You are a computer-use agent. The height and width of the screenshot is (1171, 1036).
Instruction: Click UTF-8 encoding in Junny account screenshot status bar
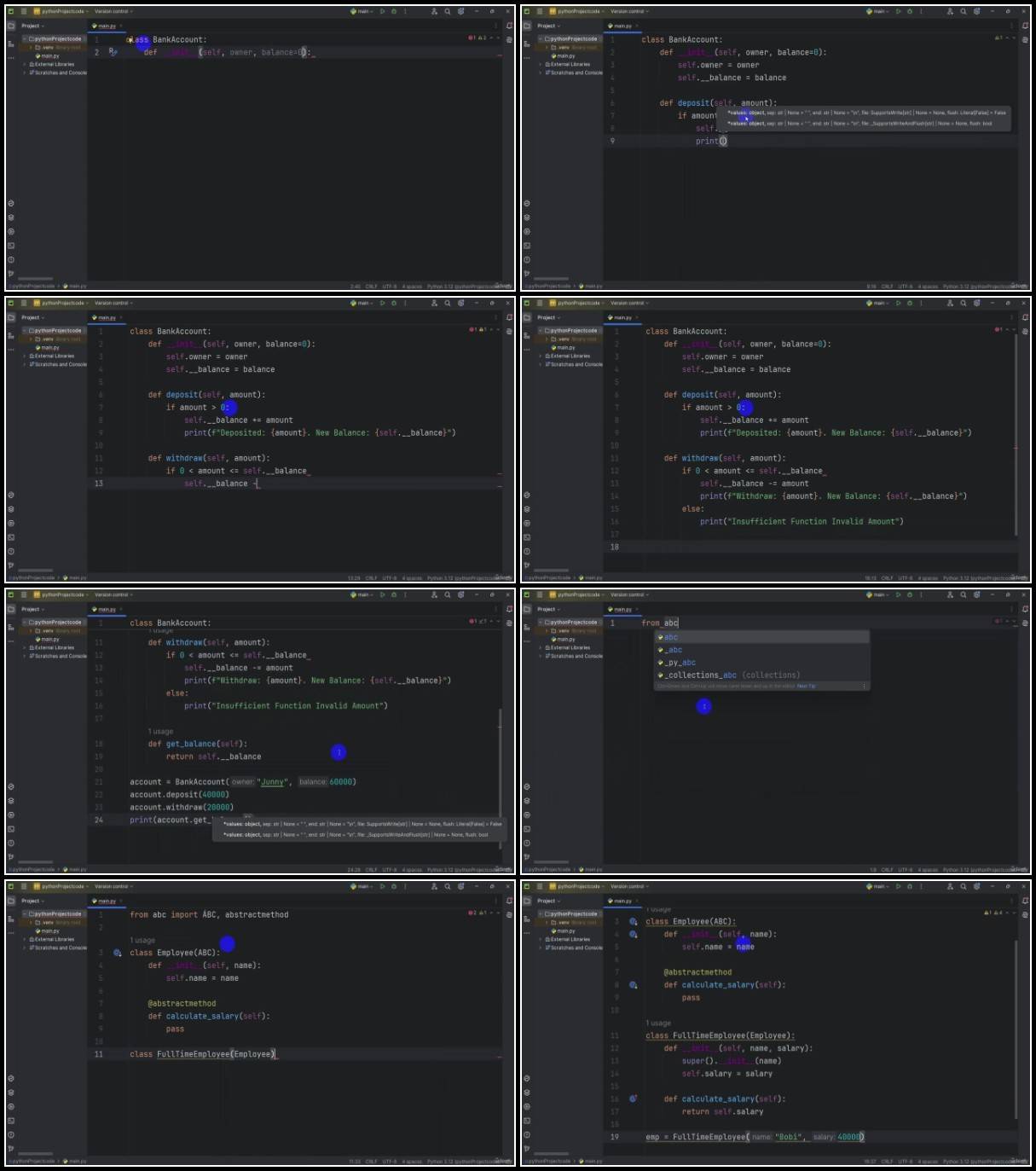(390, 870)
